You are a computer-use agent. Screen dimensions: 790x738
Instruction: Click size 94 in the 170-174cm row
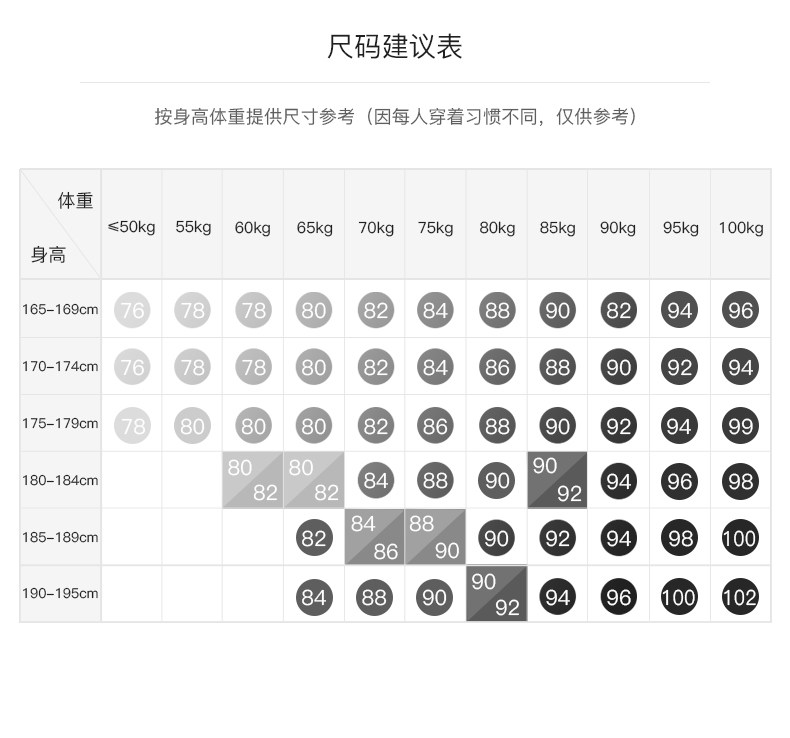(x=740, y=367)
